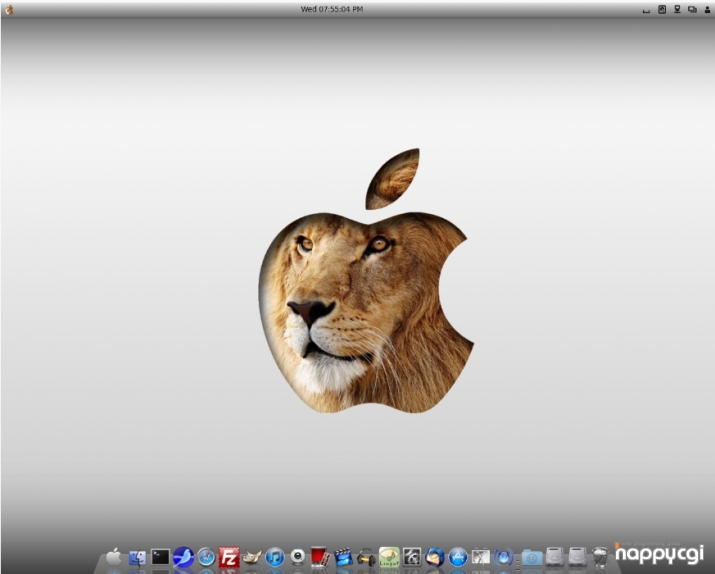Open FileZilla from the dock
Screen dimensions: 715x574
[x=229, y=557]
